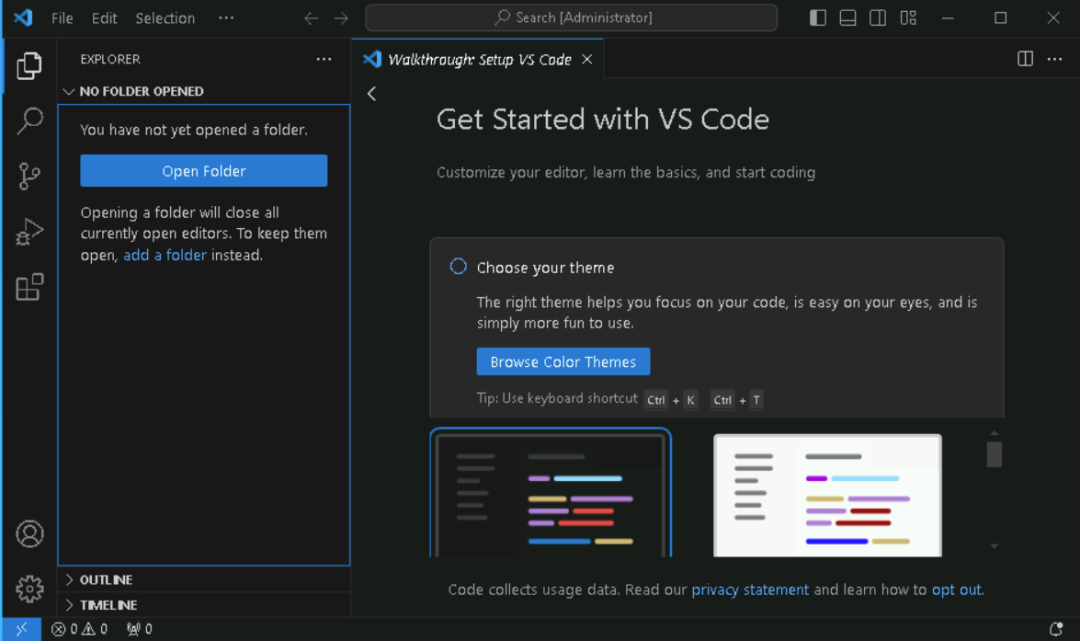Close the Walkthrough: Setup VS Code tab

pos(587,60)
